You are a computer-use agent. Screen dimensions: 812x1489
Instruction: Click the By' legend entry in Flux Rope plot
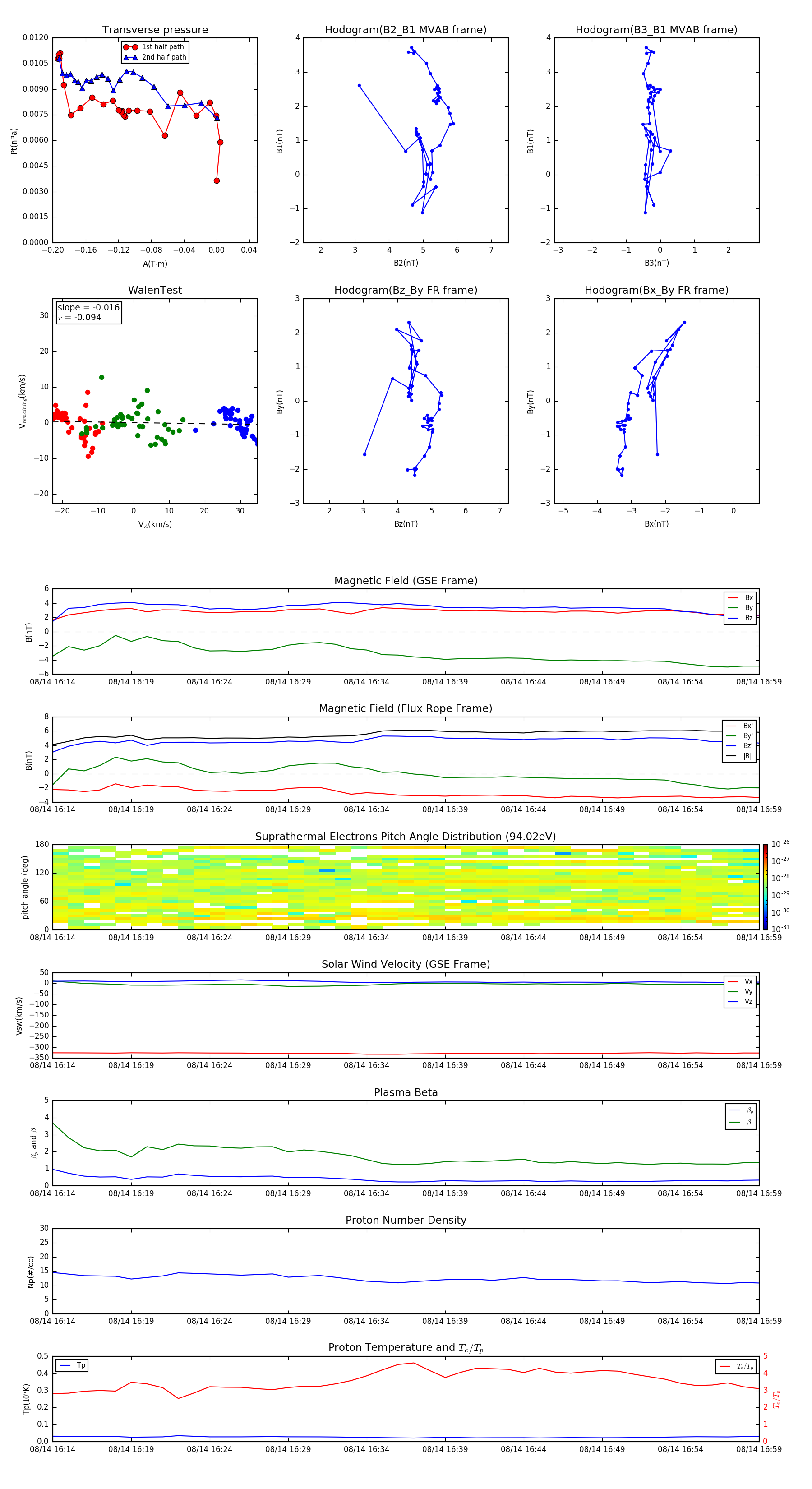(739, 736)
